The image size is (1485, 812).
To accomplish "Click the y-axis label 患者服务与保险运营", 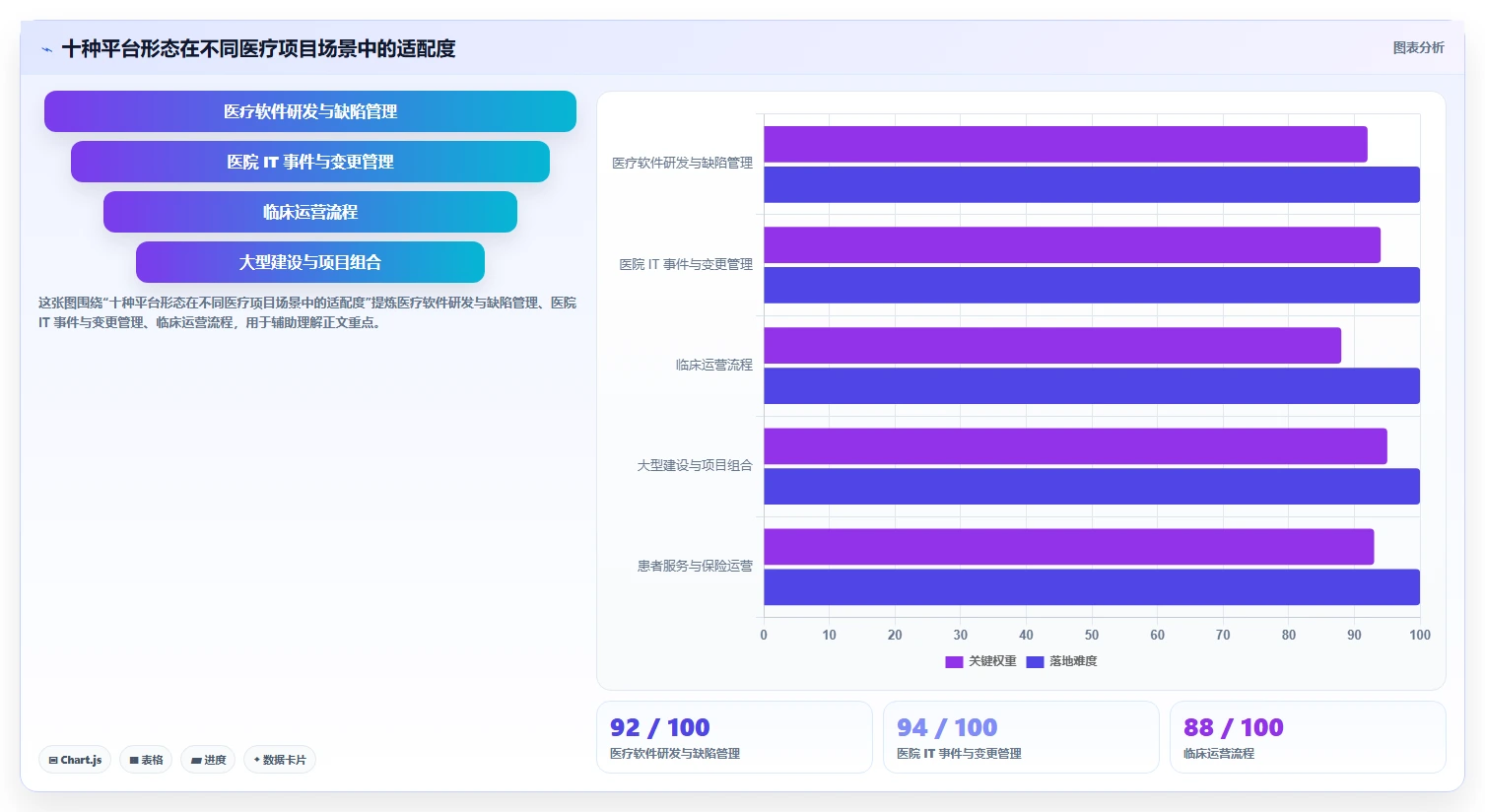I will pyautogui.click(x=695, y=566).
